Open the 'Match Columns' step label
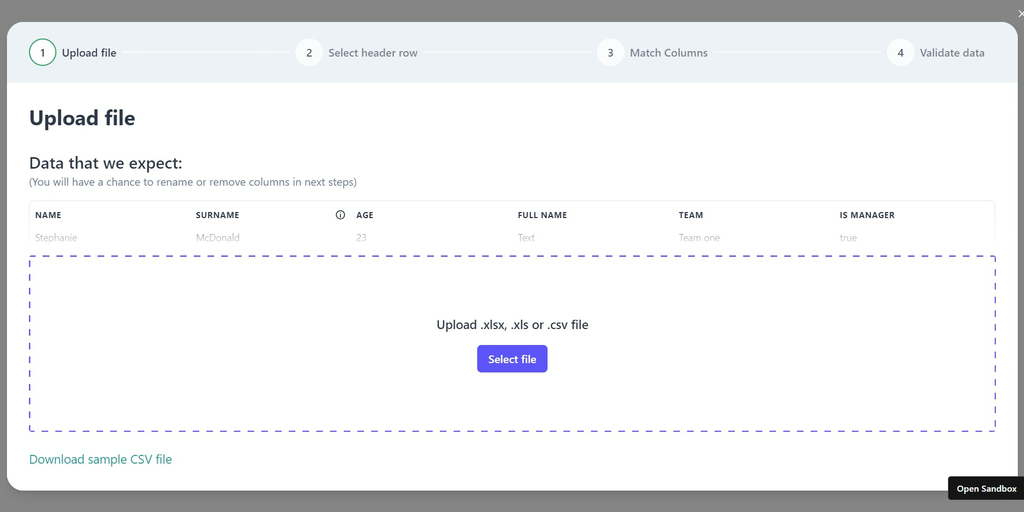This screenshot has width=1024, height=512. click(668, 53)
